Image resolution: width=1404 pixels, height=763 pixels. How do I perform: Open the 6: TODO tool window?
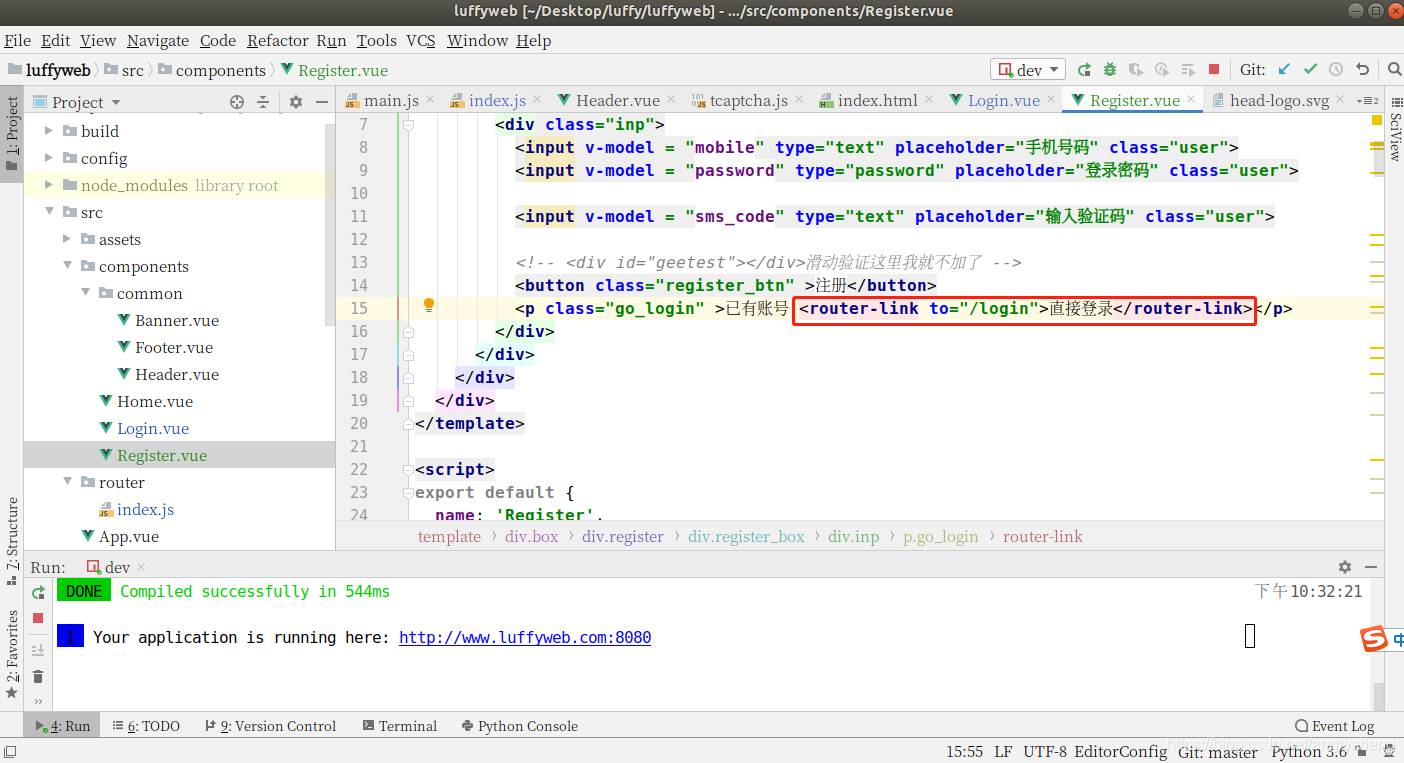(x=146, y=726)
